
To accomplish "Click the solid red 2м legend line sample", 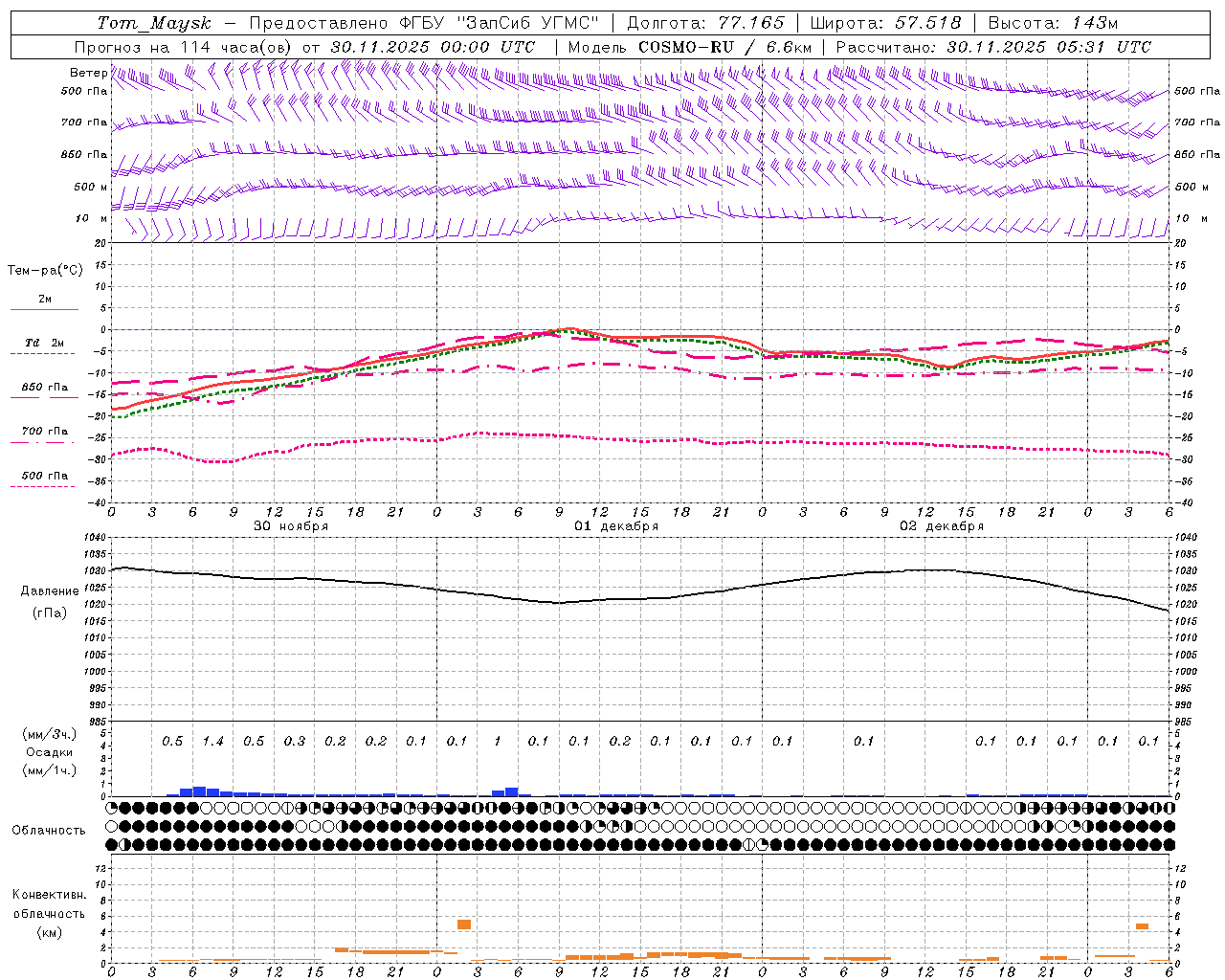I will point(44,310).
